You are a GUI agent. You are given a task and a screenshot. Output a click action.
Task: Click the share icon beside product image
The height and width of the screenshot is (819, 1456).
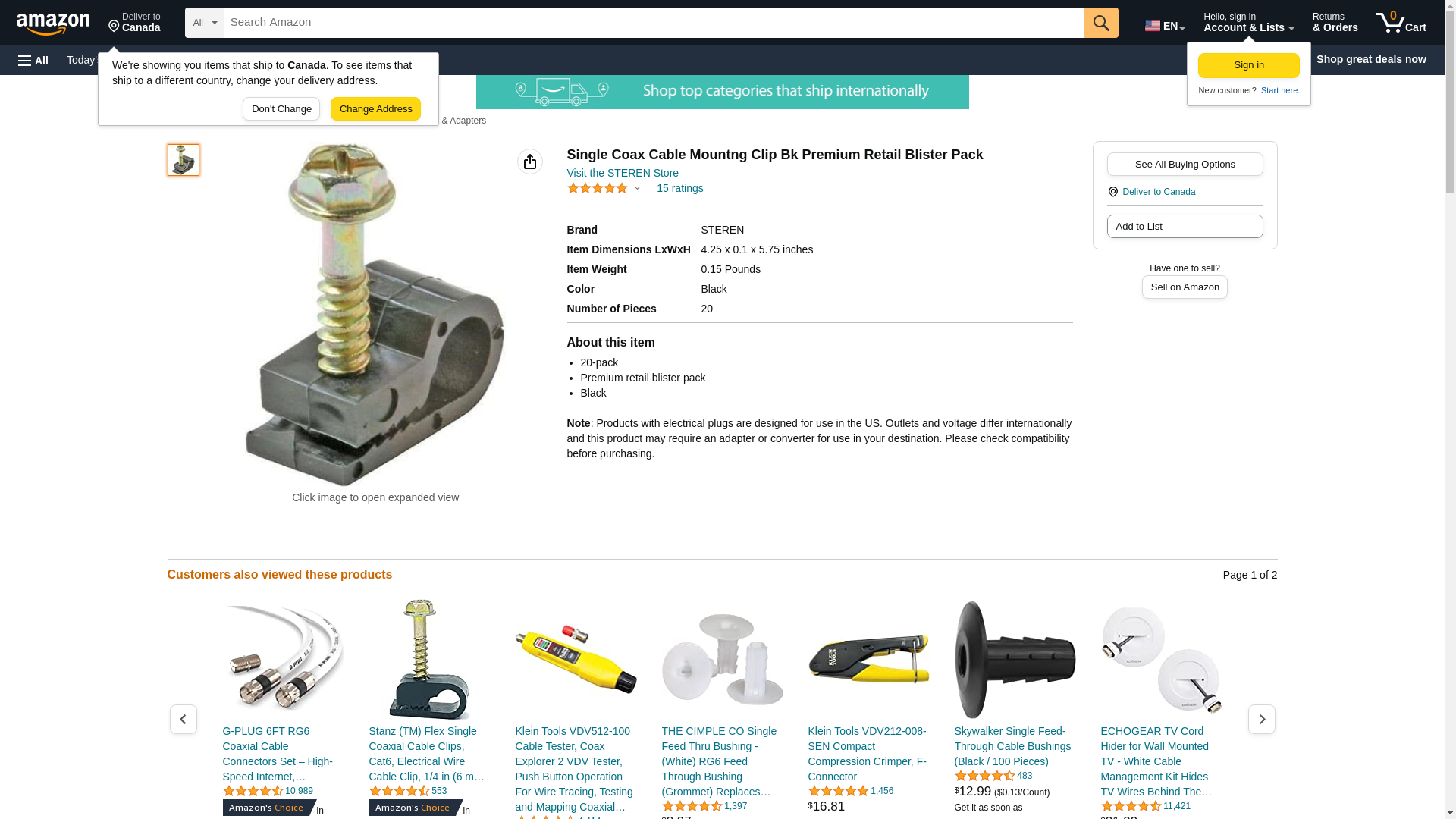[x=530, y=162]
